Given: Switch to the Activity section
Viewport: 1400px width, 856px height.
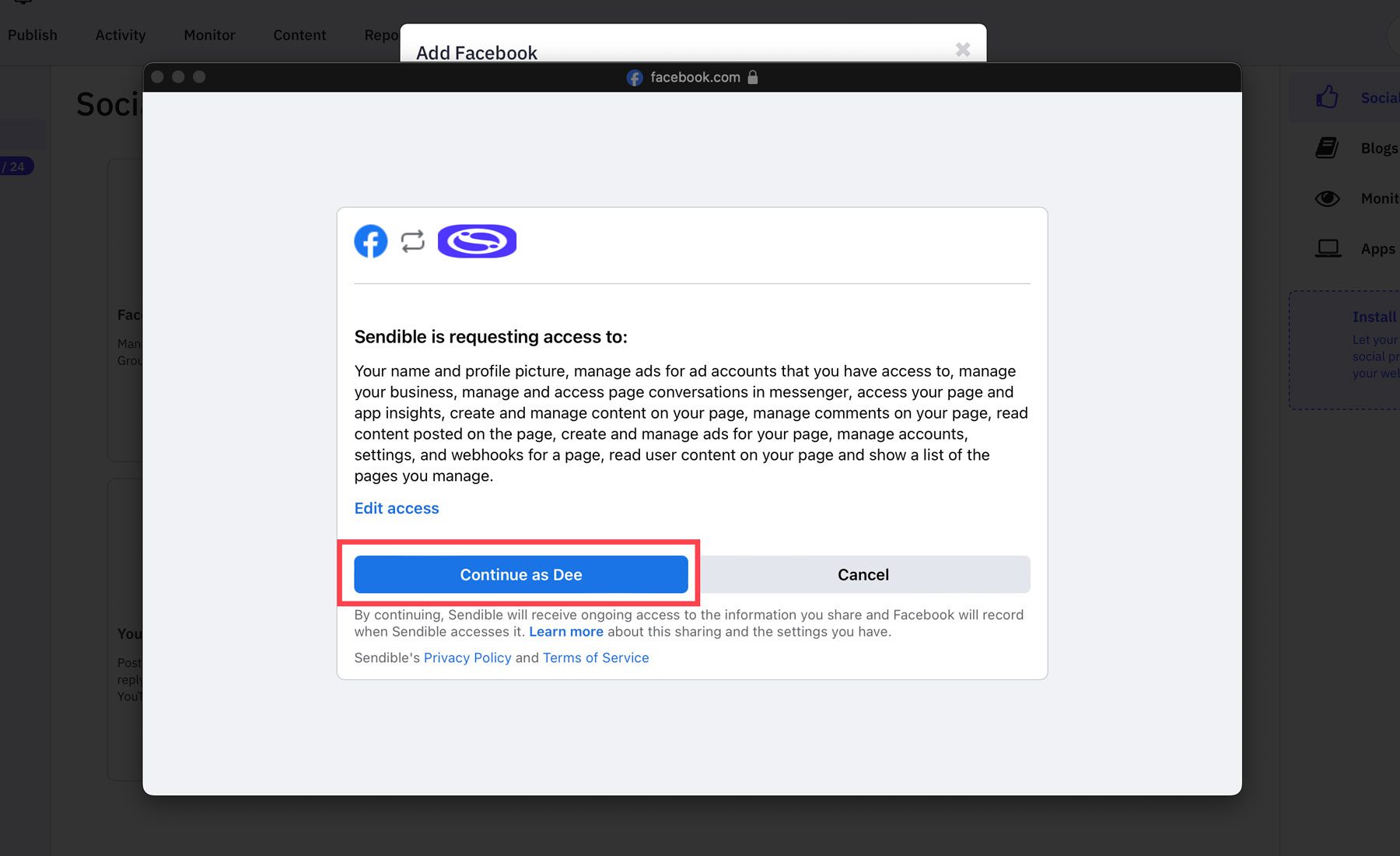Looking at the screenshot, I should pos(120,35).
